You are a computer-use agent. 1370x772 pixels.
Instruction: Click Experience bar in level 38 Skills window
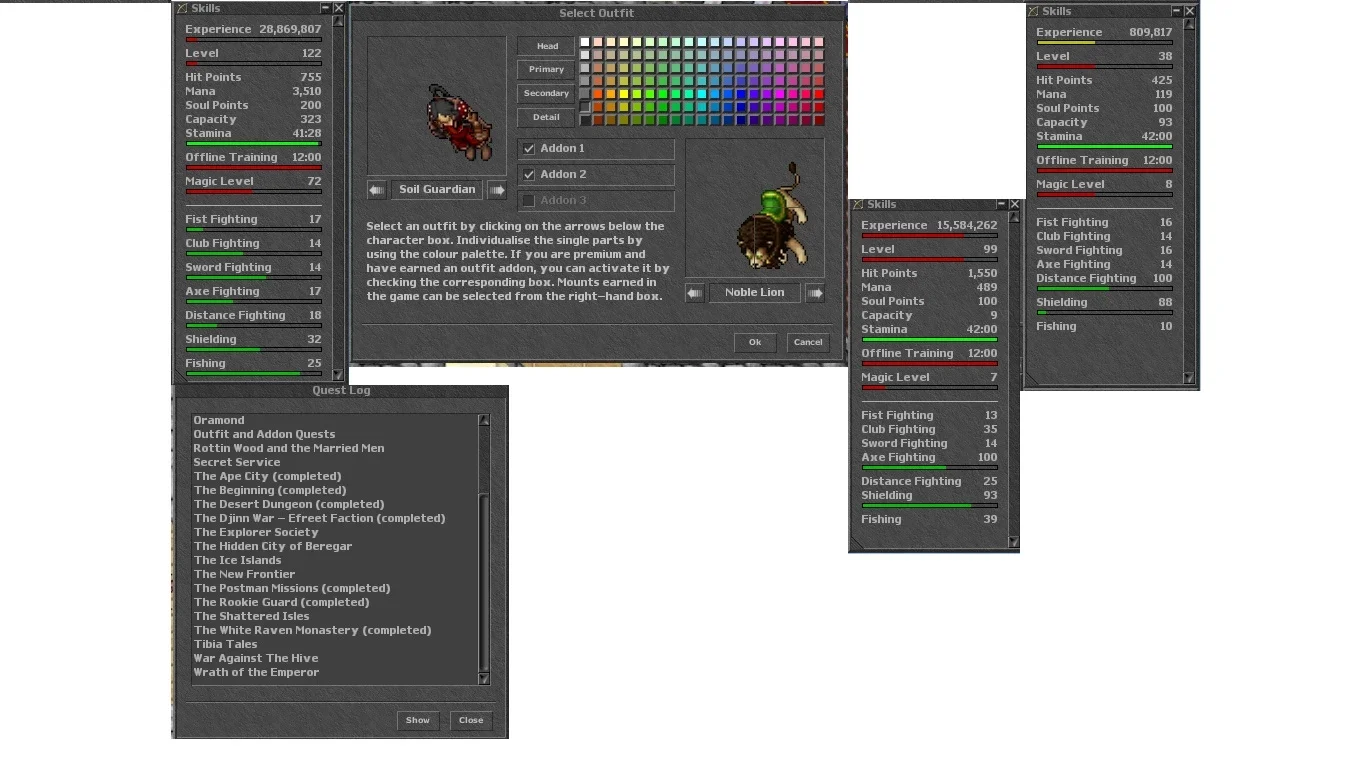point(1104,43)
